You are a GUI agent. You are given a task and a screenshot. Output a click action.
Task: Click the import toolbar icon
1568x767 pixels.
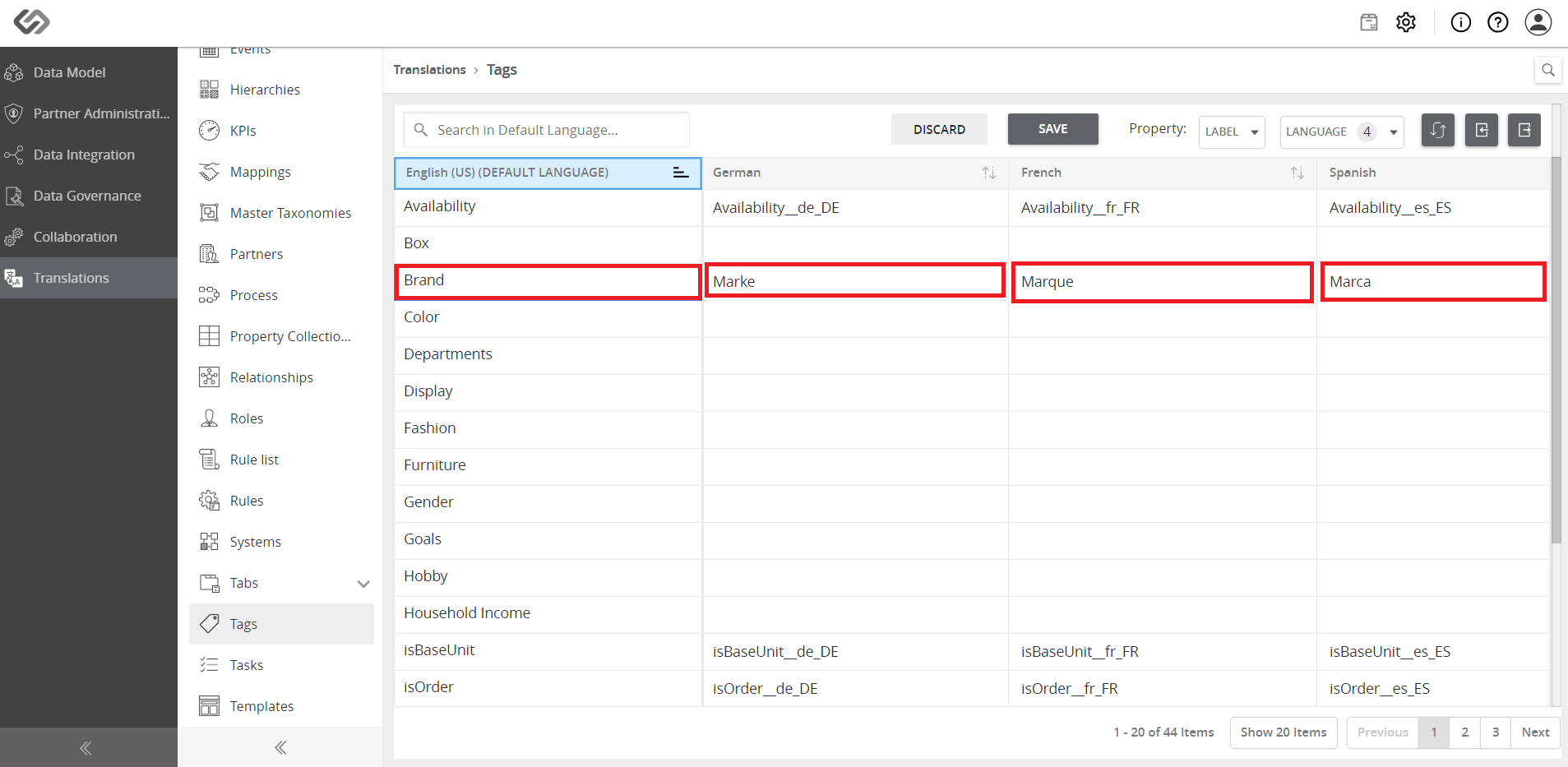[1482, 130]
